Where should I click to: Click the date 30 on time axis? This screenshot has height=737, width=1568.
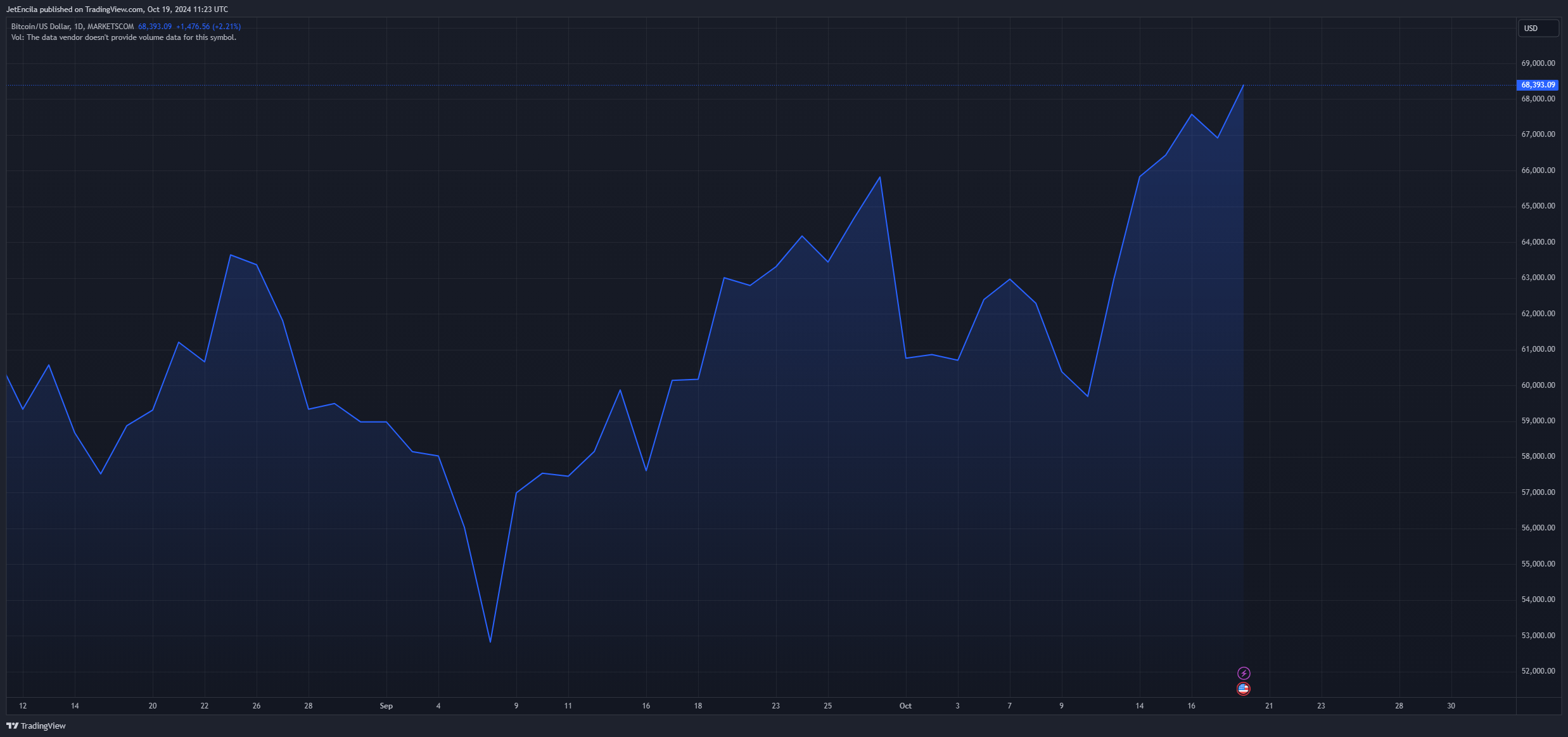tap(1451, 706)
